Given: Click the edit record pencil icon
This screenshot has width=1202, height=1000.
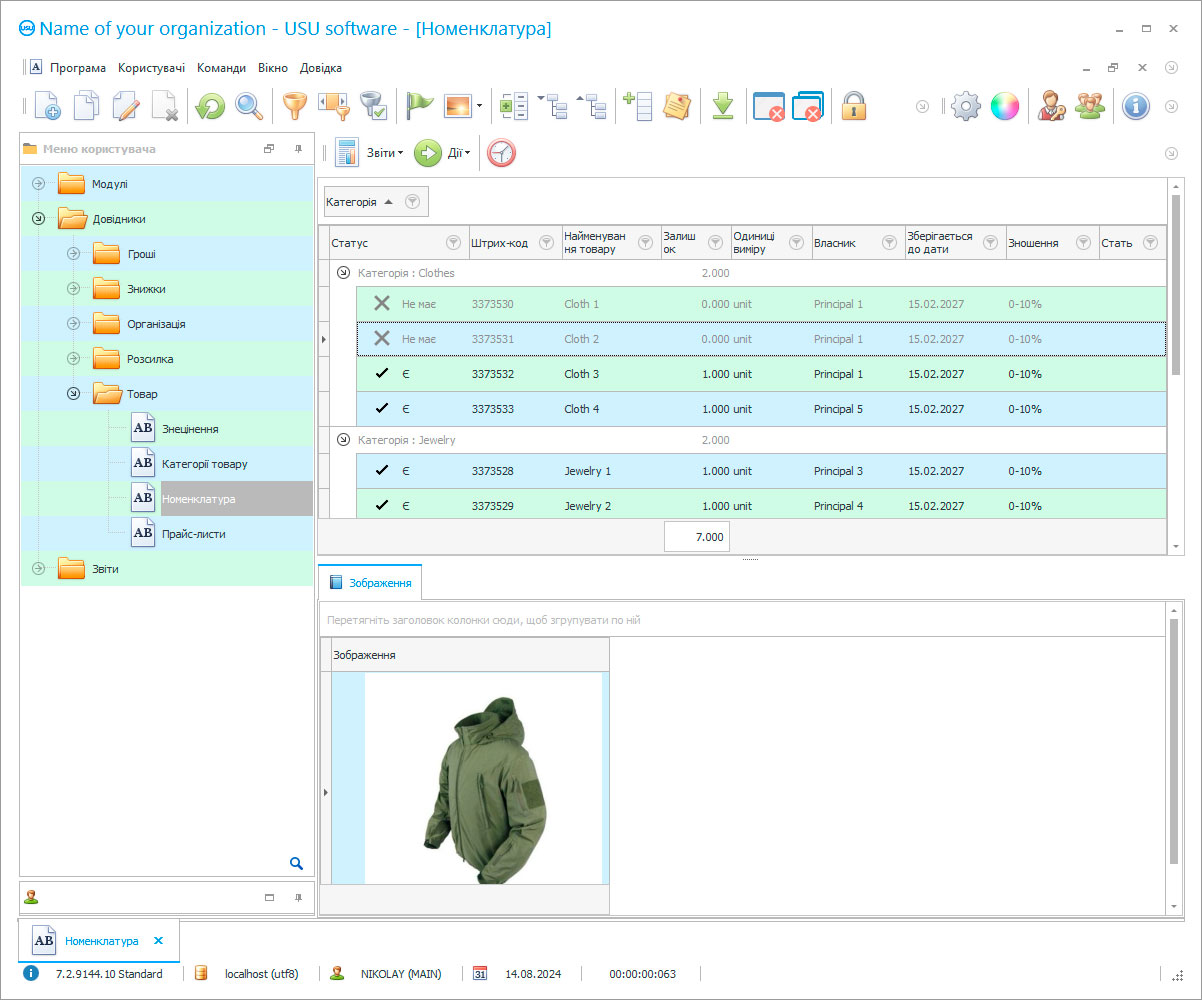Looking at the screenshot, I should pyautogui.click(x=126, y=106).
